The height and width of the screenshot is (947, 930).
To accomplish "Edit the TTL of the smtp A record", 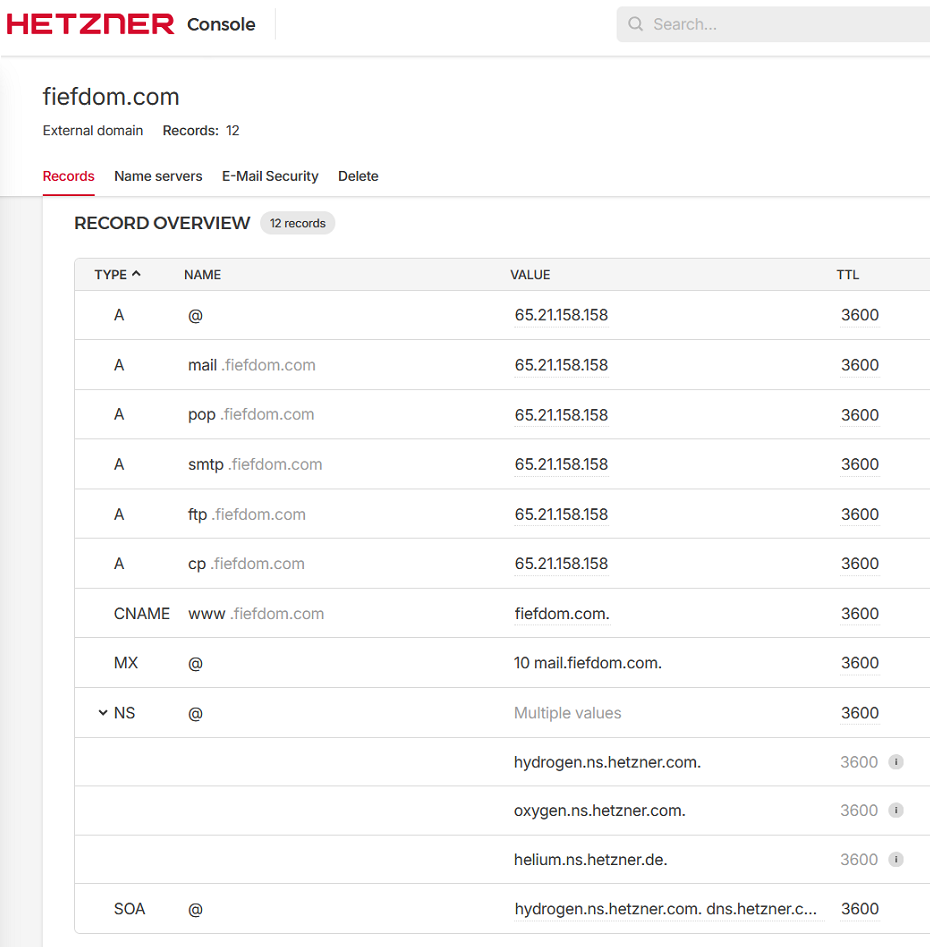I will coord(859,464).
